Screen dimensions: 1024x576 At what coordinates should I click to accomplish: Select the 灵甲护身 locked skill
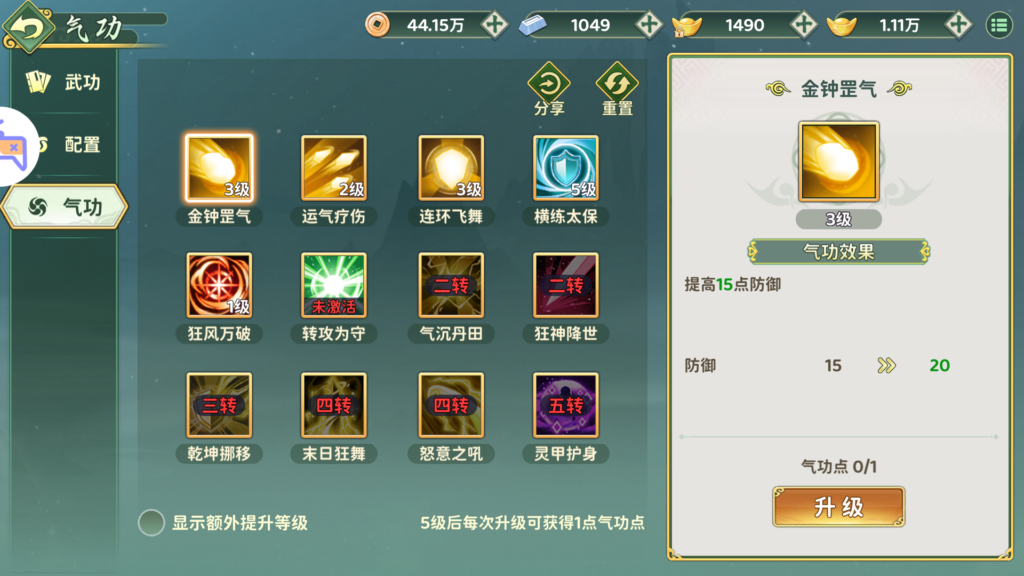pyautogui.click(x=566, y=405)
